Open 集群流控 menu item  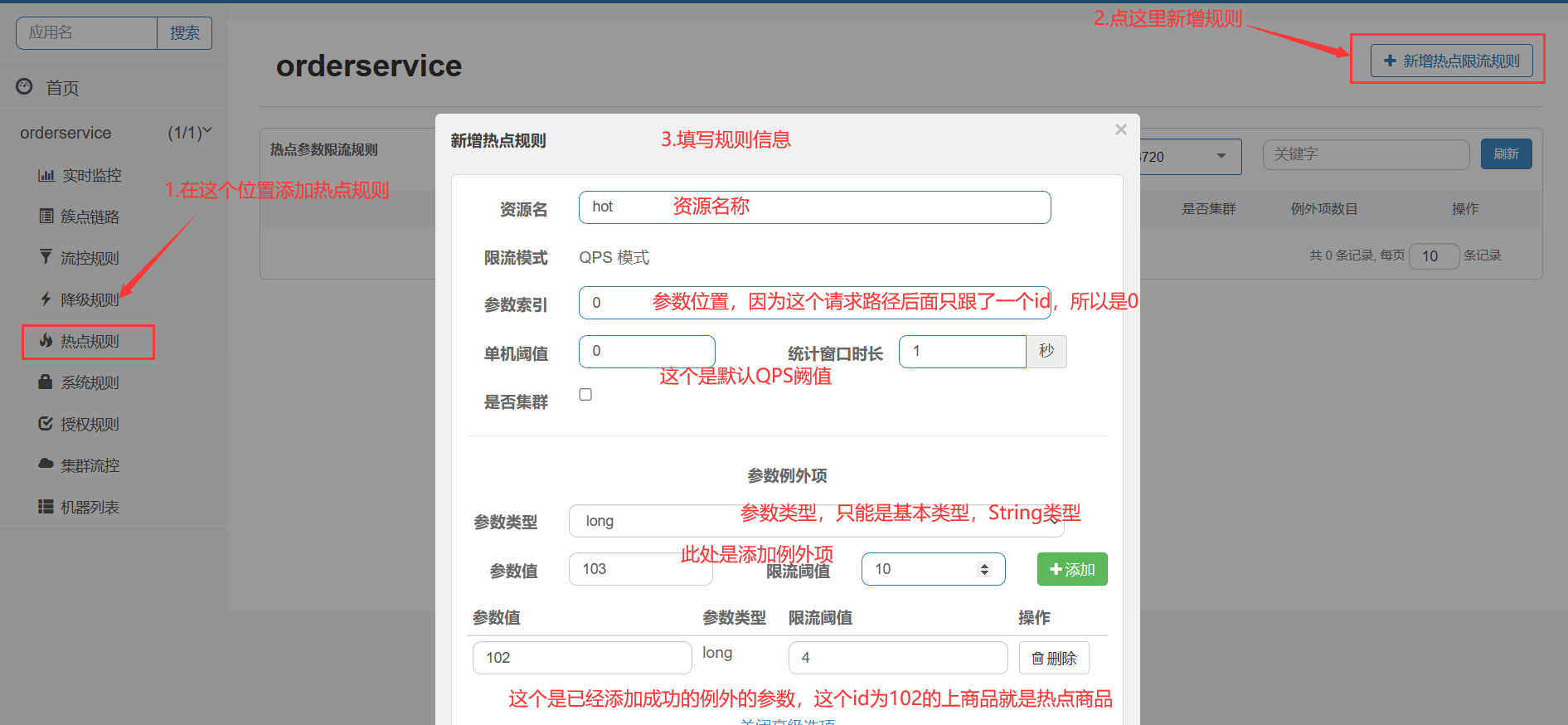click(x=90, y=465)
